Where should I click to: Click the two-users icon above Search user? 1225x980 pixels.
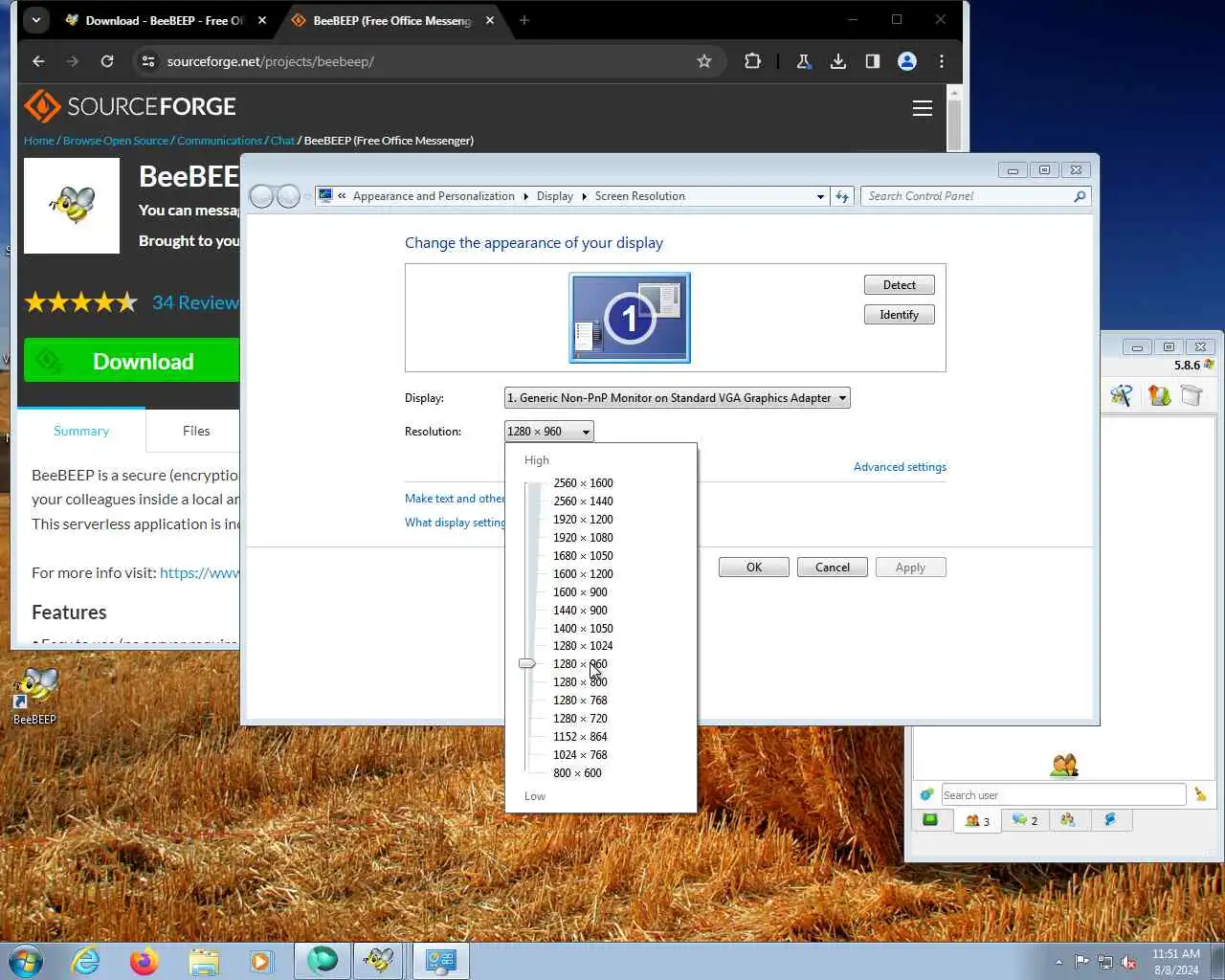coord(1064,765)
